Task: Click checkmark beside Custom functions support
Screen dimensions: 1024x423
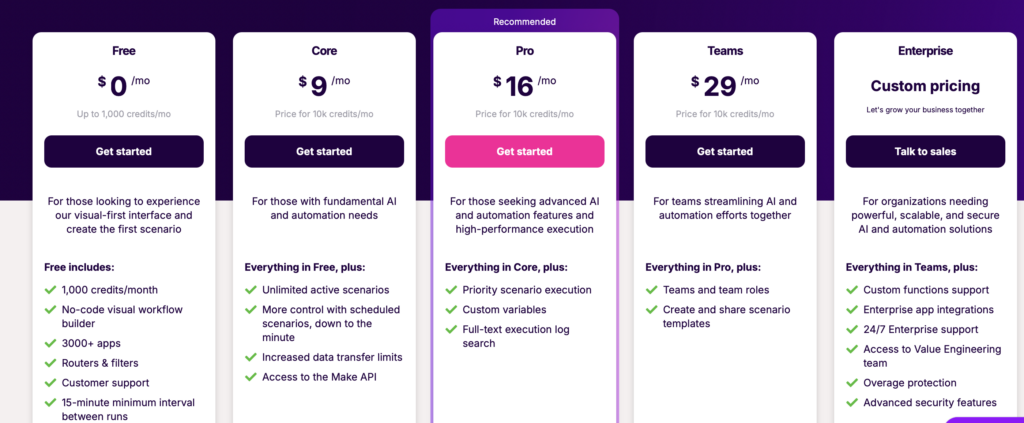Action: point(852,290)
